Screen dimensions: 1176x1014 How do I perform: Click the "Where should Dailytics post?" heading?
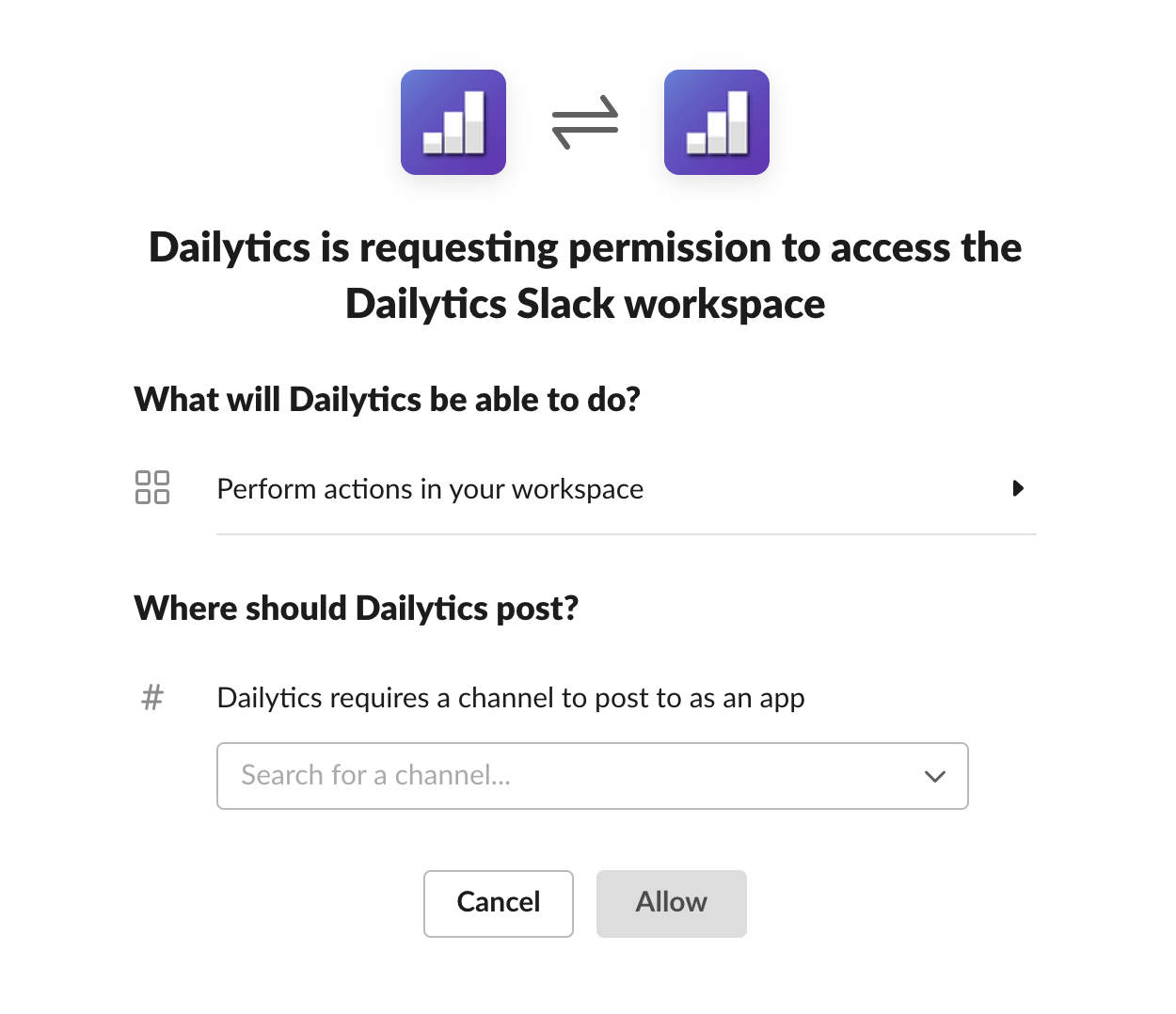pyautogui.click(x=357, y=609)
